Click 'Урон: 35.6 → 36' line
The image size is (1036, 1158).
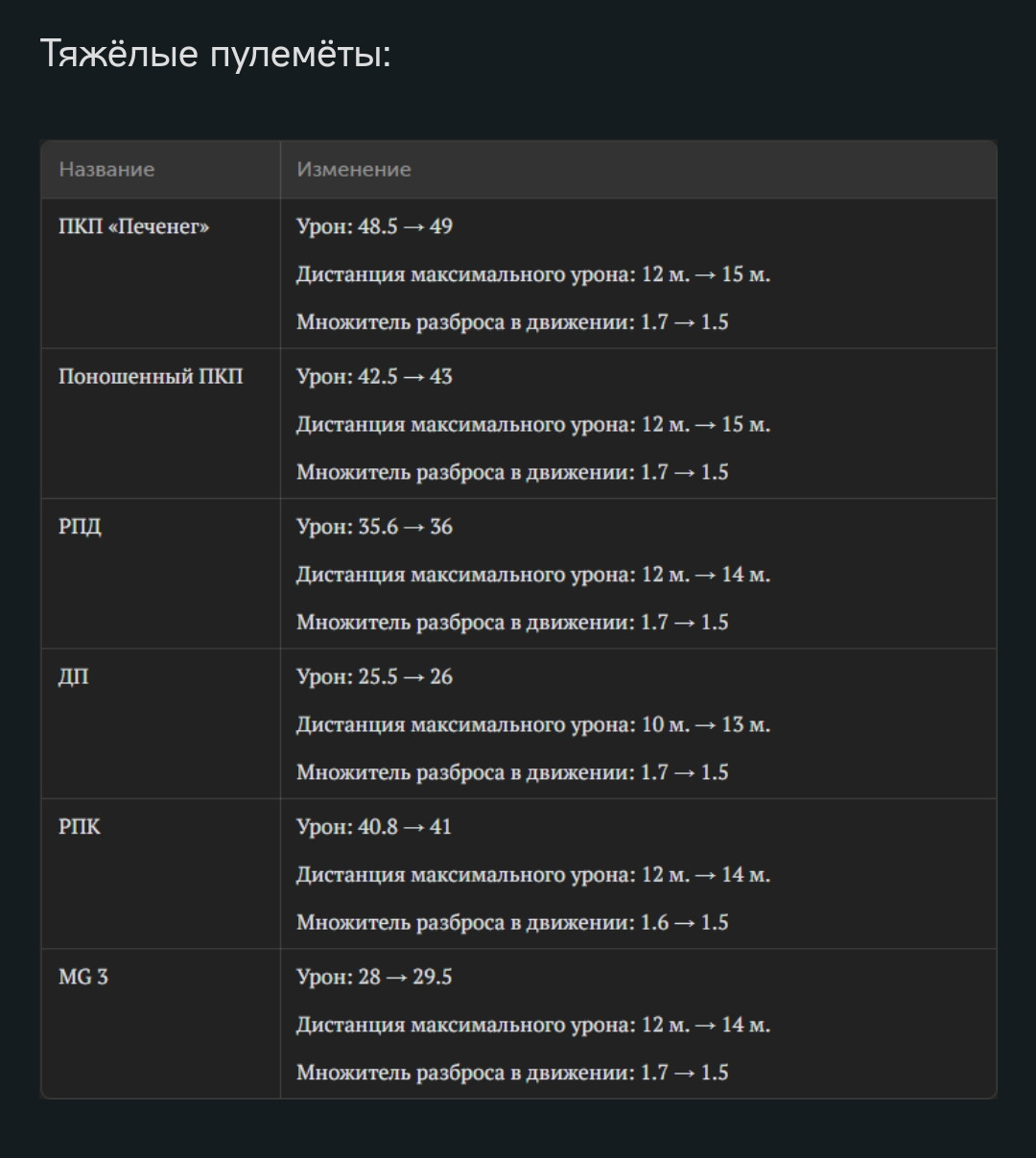tap(374, 527)
